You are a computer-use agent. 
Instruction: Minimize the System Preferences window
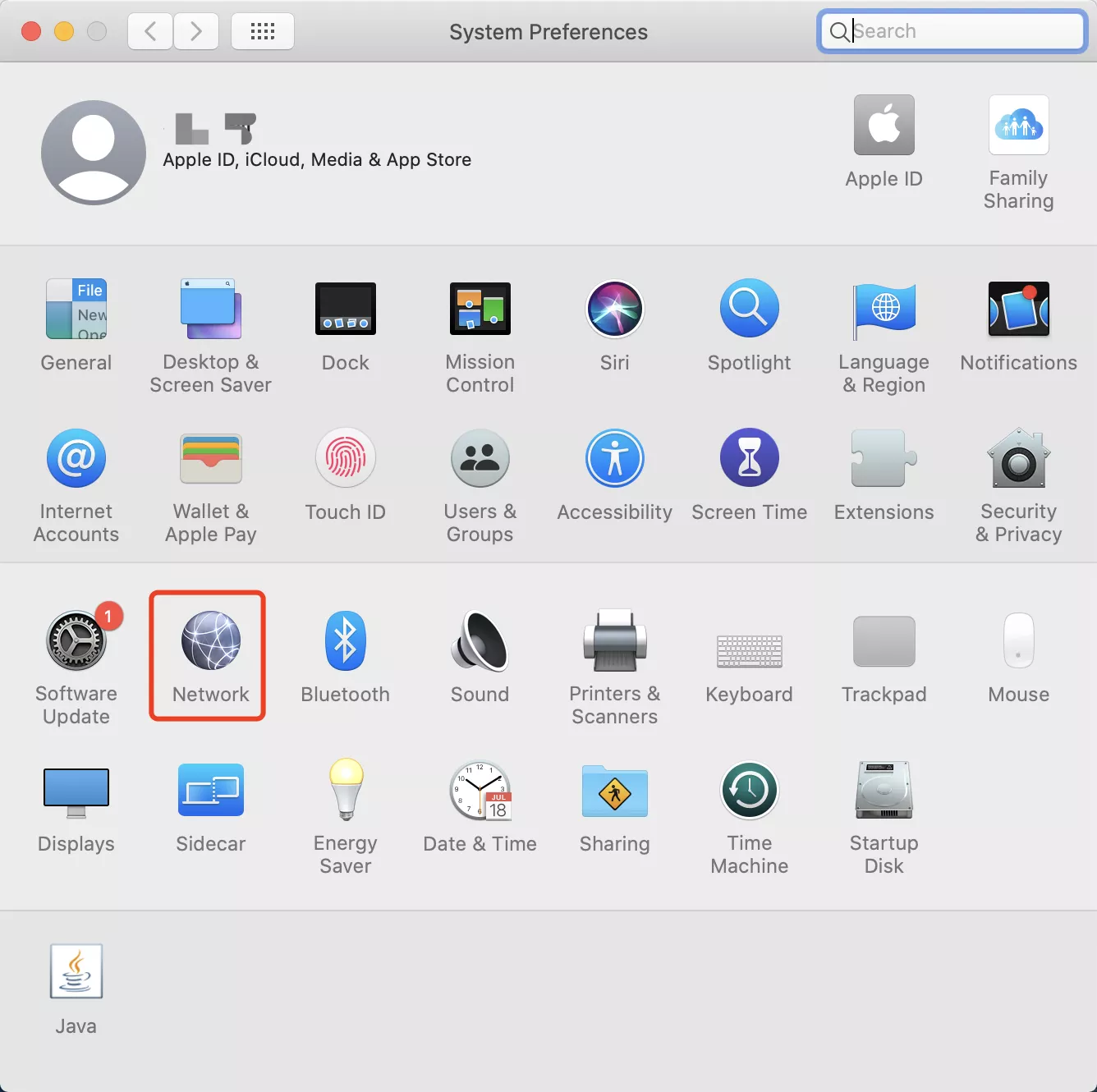coord(64,31)
